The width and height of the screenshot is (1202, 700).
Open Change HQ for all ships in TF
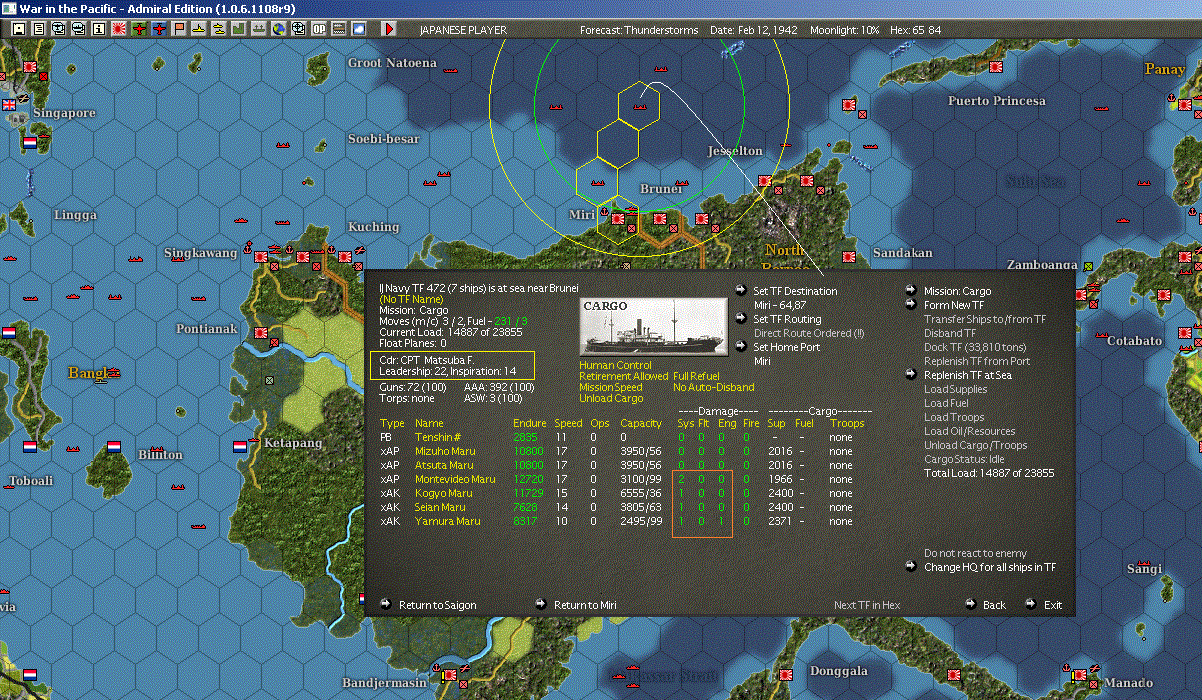911,567
